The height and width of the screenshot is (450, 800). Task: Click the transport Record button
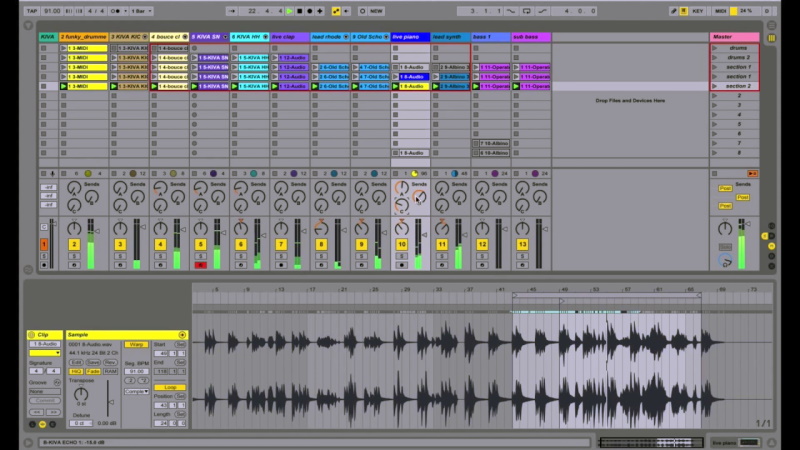[x=310, y=11]
